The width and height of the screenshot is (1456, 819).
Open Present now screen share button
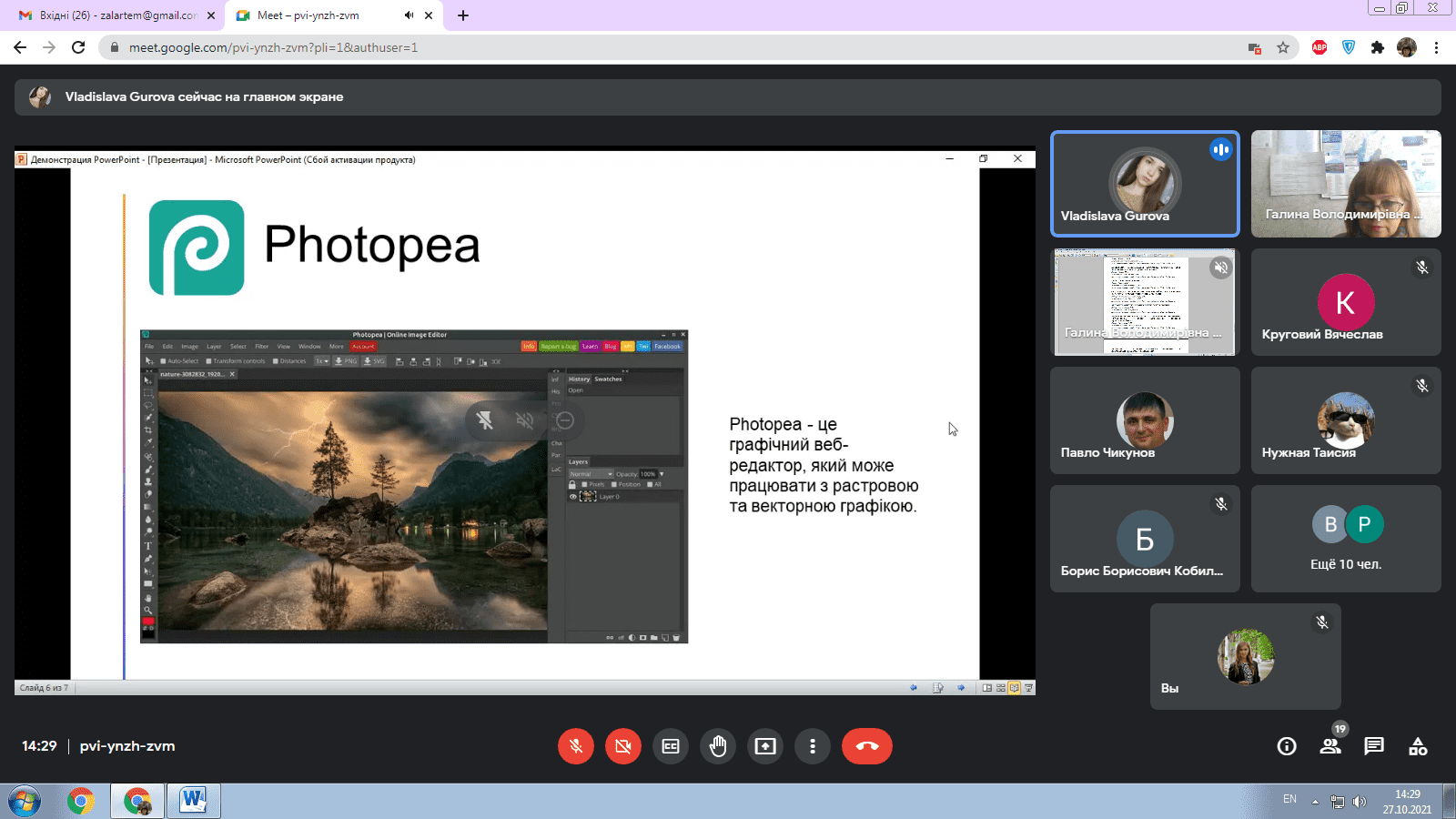point(765,746)
